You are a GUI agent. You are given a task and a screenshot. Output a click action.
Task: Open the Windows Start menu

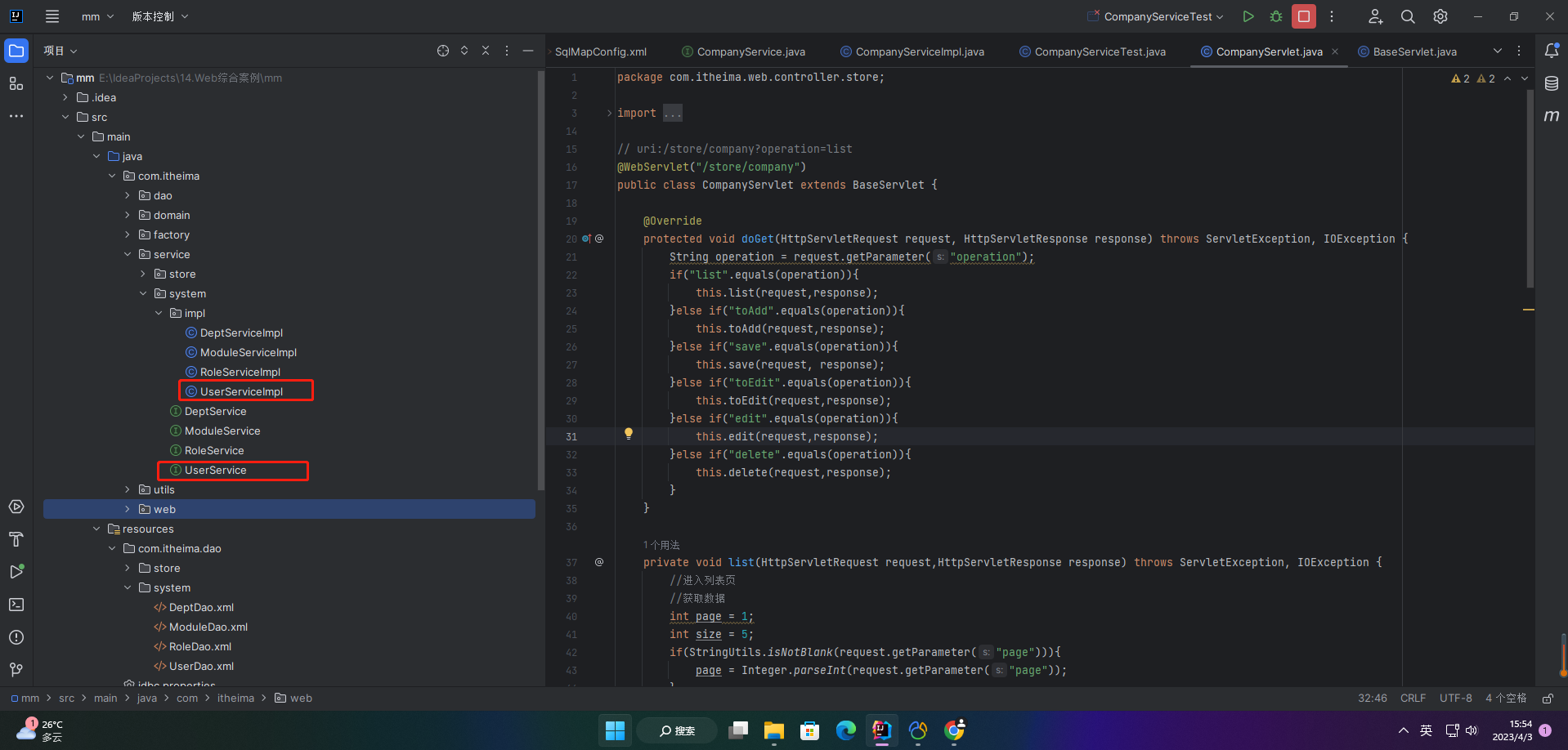point(615,730)
